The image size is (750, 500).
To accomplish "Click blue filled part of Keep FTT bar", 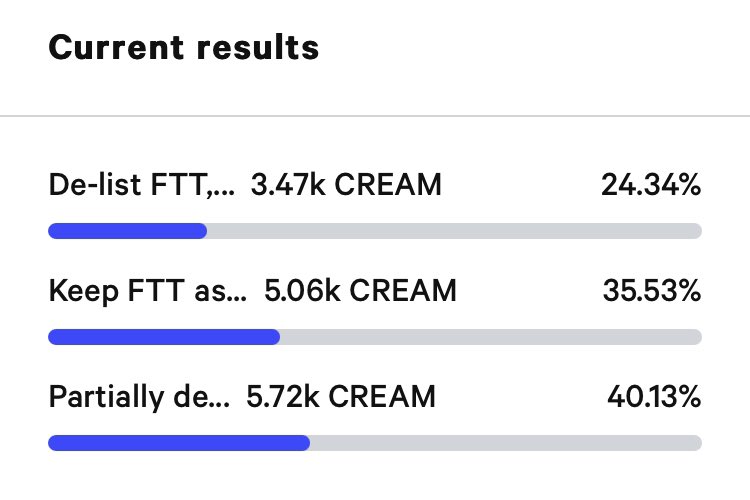I will pos(164,337).
